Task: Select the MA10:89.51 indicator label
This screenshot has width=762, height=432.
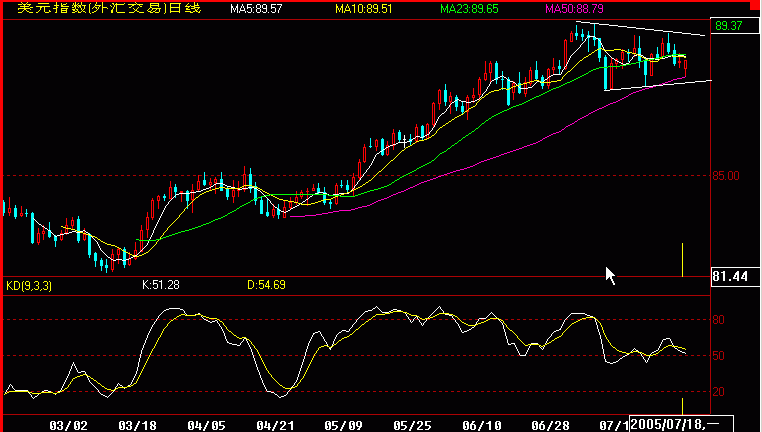Action: (x=364, y=9)
